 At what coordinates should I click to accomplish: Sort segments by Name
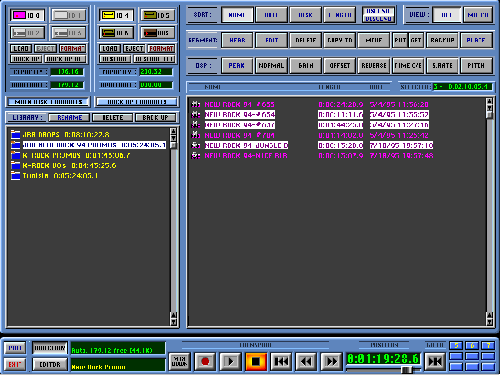(237, 15)
